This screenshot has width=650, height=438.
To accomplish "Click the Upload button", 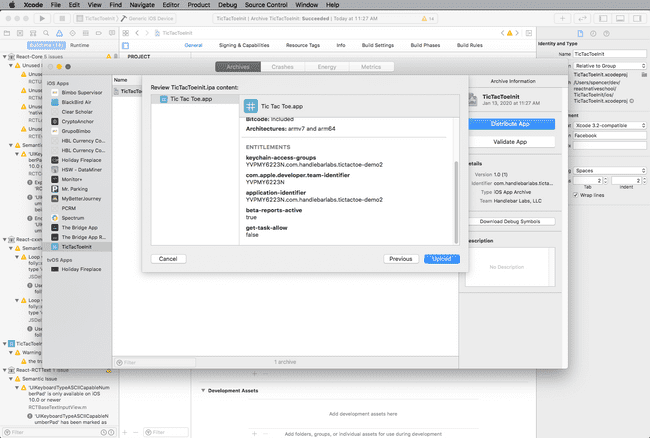I will pyautogui.click(x=442, y=259).
